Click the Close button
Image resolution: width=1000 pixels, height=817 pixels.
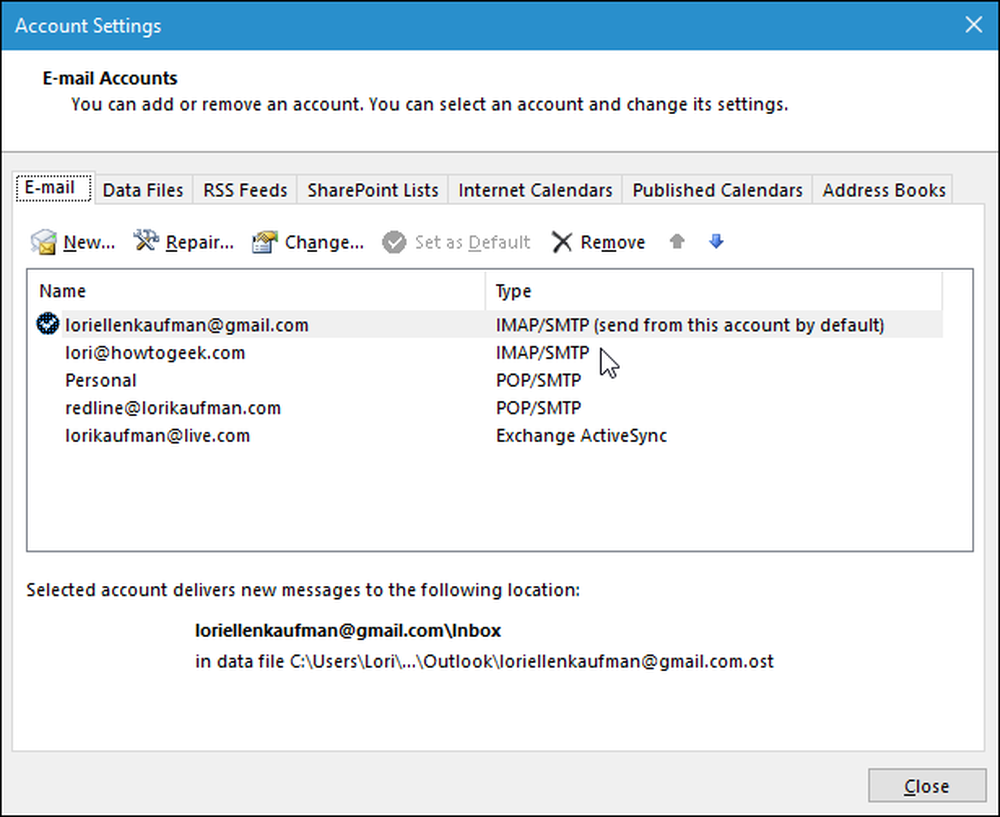point(927,786)
